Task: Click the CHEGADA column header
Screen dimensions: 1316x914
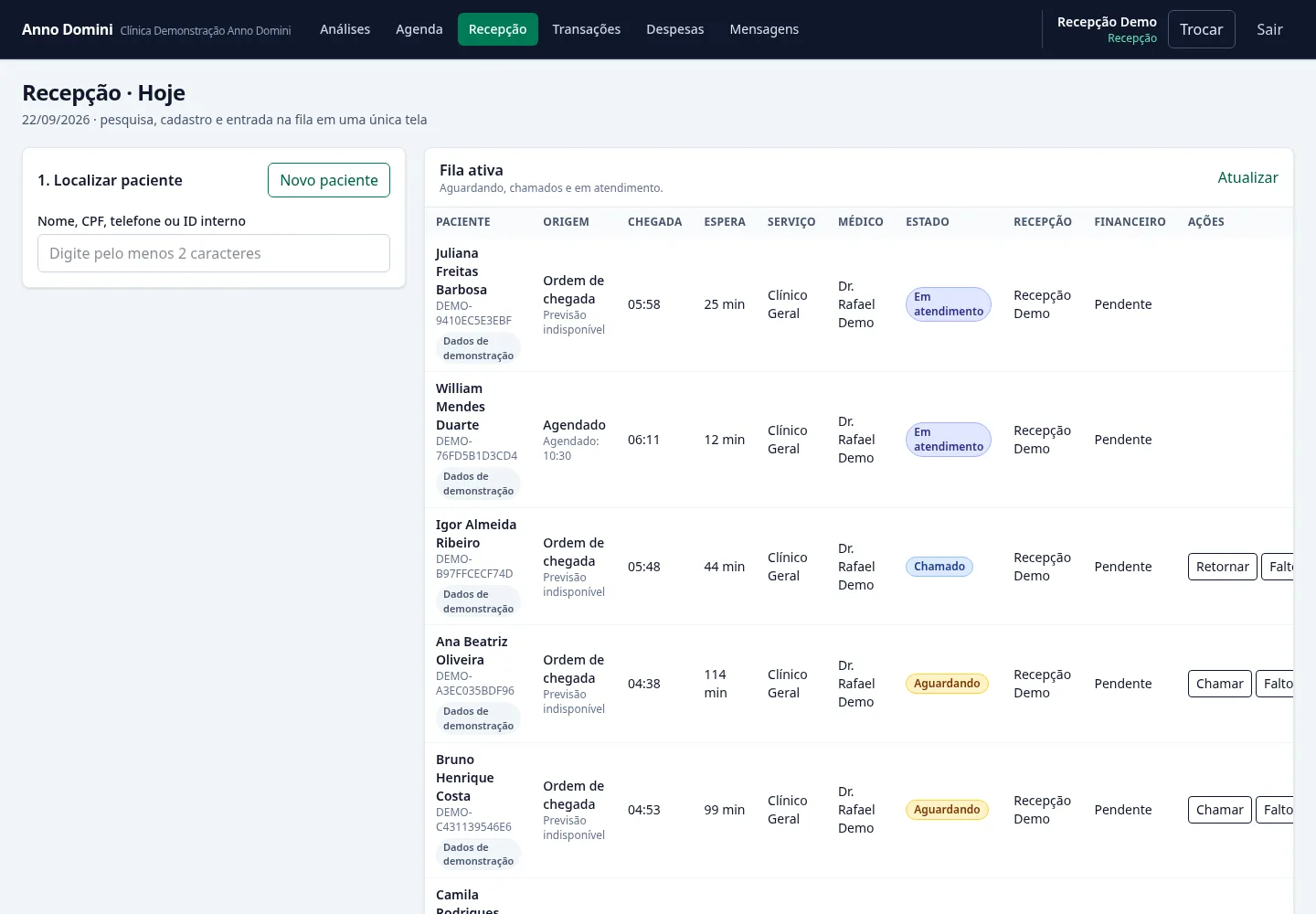Action: tap(655, 222)
